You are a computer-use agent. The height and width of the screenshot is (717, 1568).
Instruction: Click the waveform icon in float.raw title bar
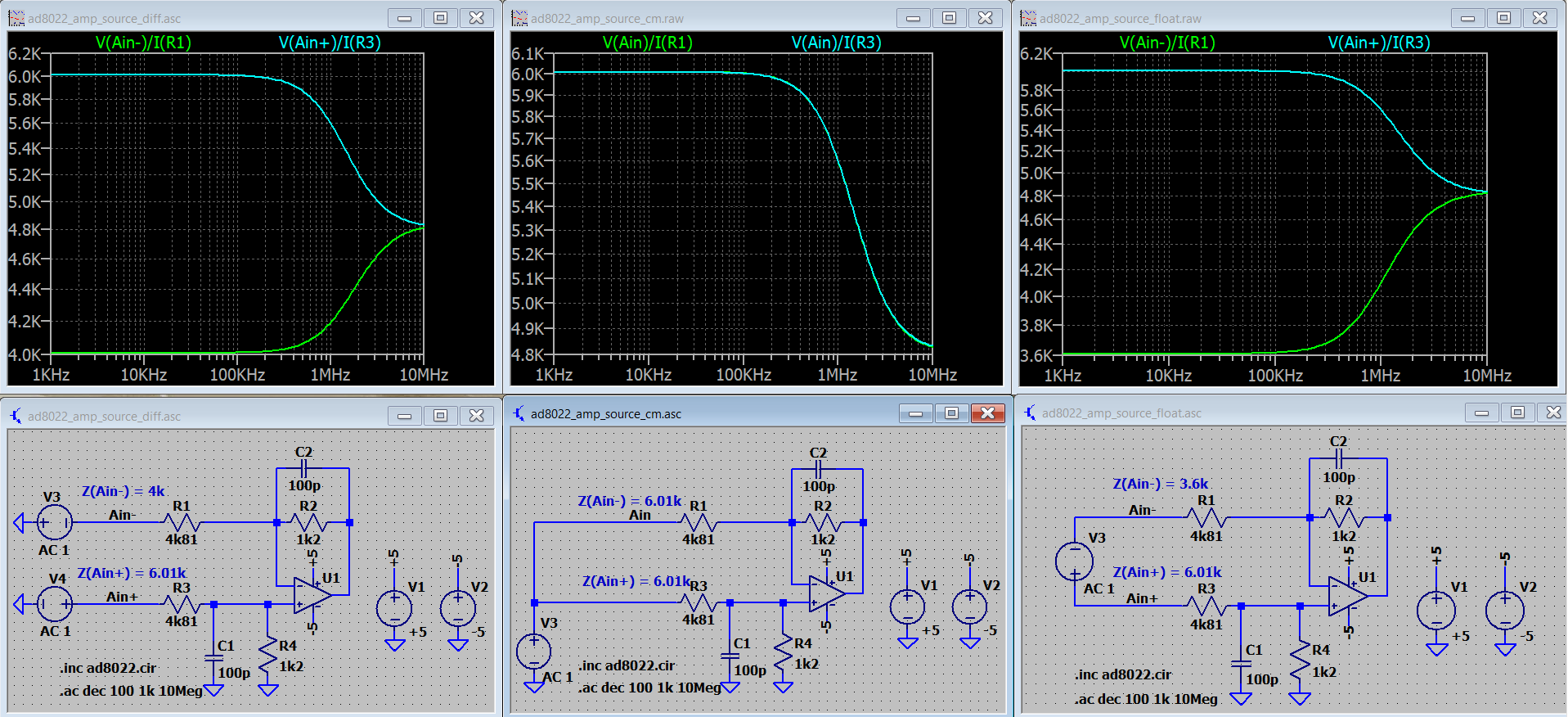click(1028, 18)
